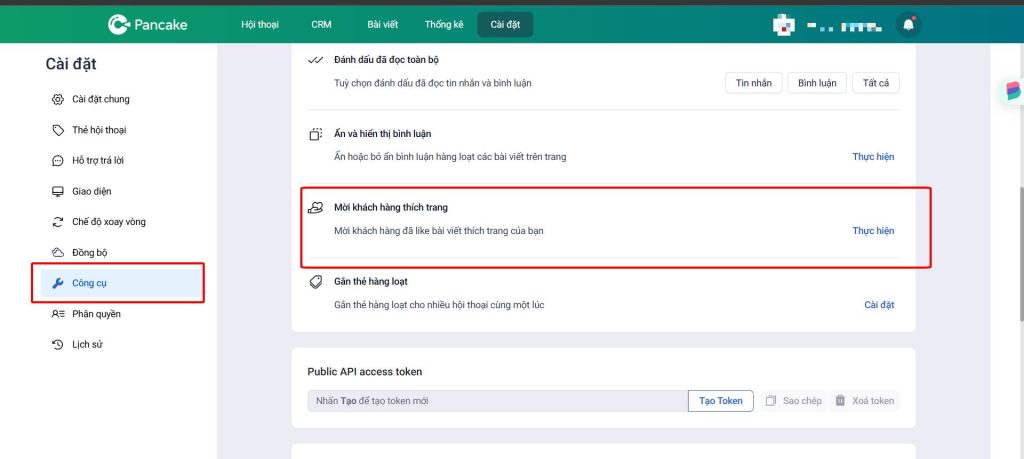Click the account avatar in the header
The image size is (1024, 459).
(x=783, y=25)
